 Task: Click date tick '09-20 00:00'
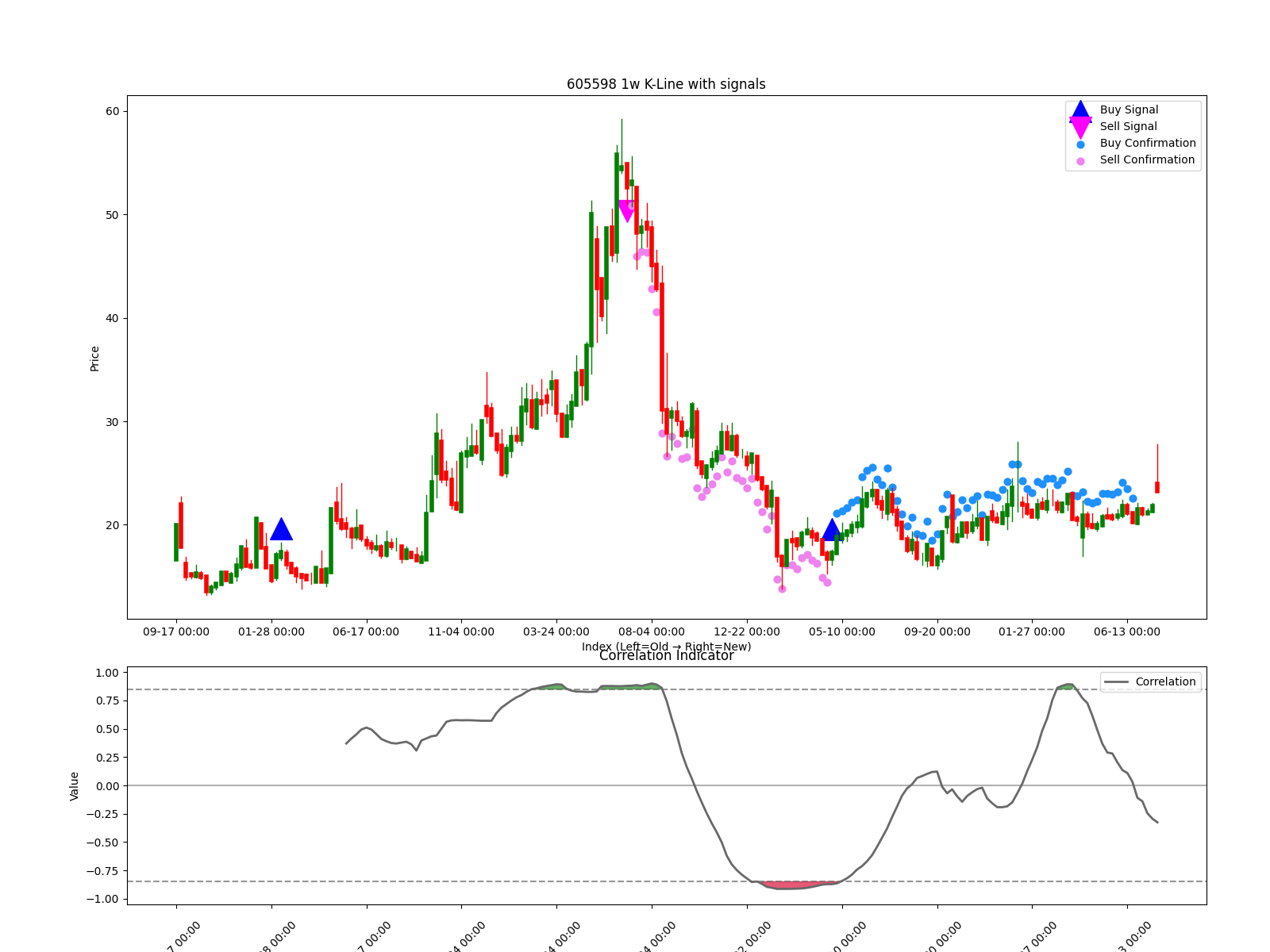coord(937,632)
